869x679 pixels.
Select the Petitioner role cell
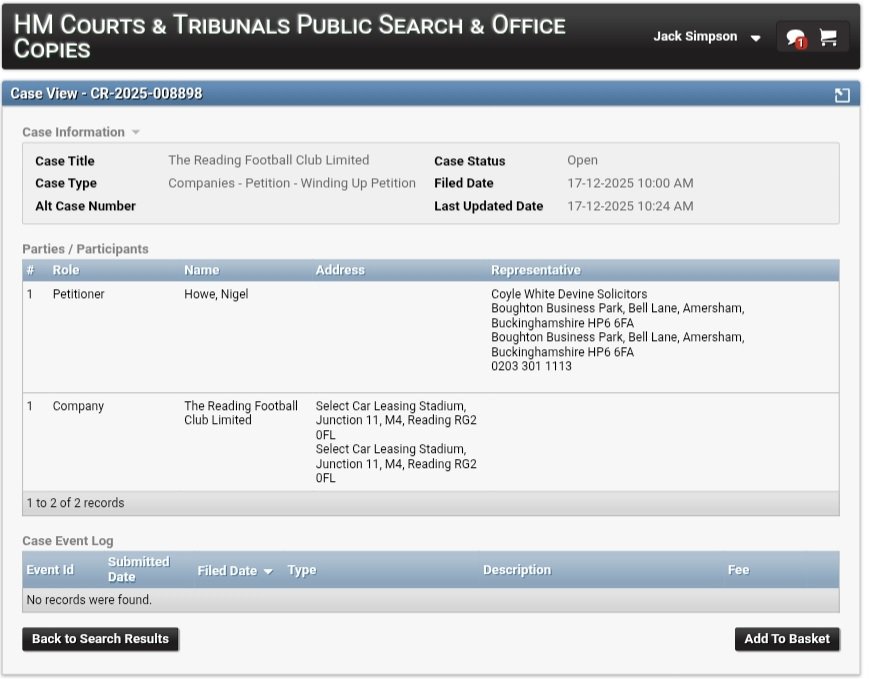click(x=78, y=294)
